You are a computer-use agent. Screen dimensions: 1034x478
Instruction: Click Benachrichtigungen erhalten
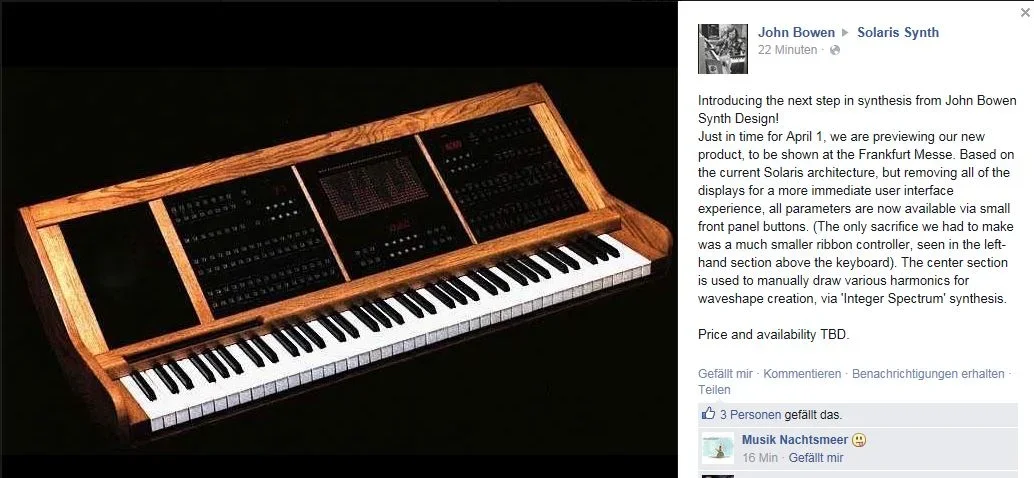point(928,374)
